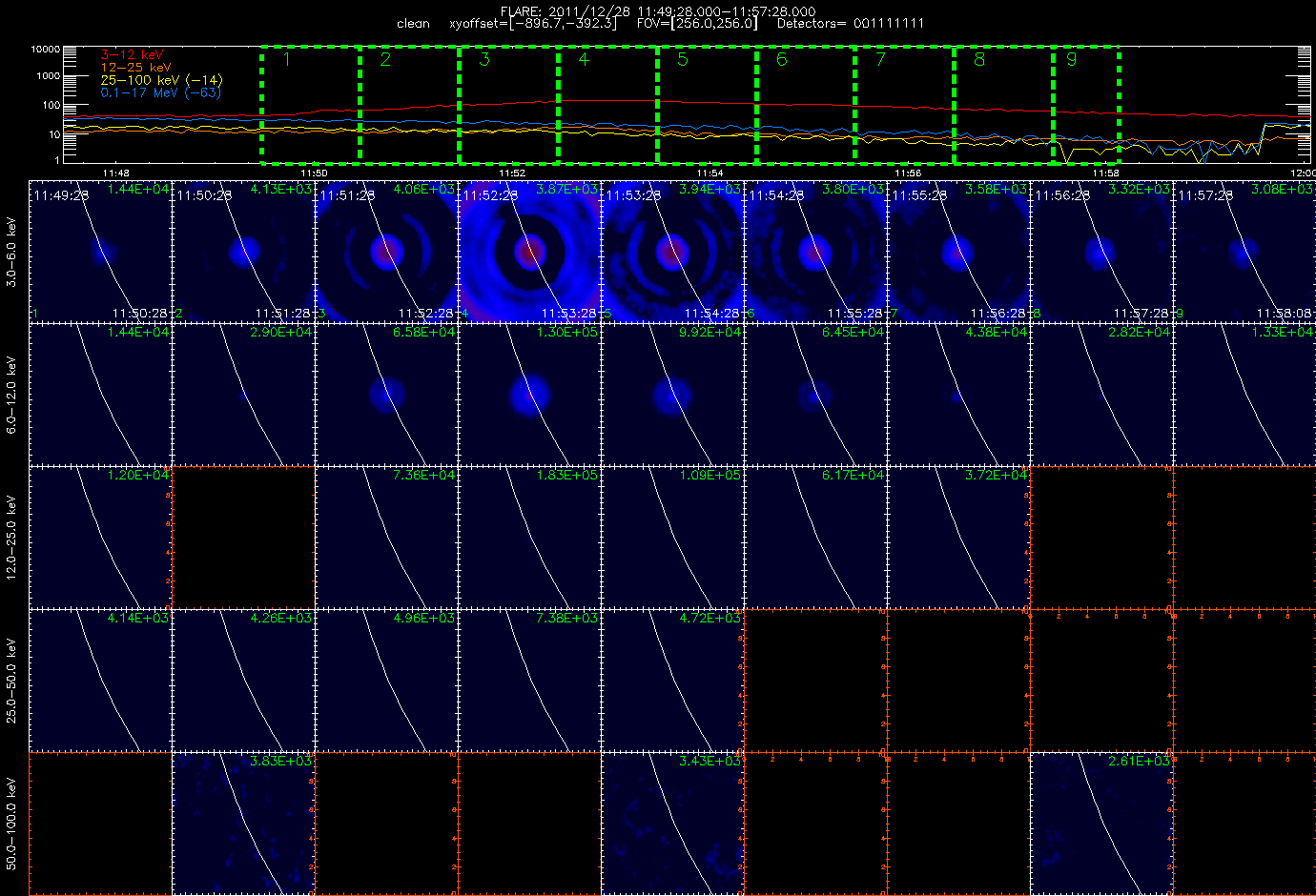
Task: Click the 11:52 time axis label
Action: coord(512,173)
